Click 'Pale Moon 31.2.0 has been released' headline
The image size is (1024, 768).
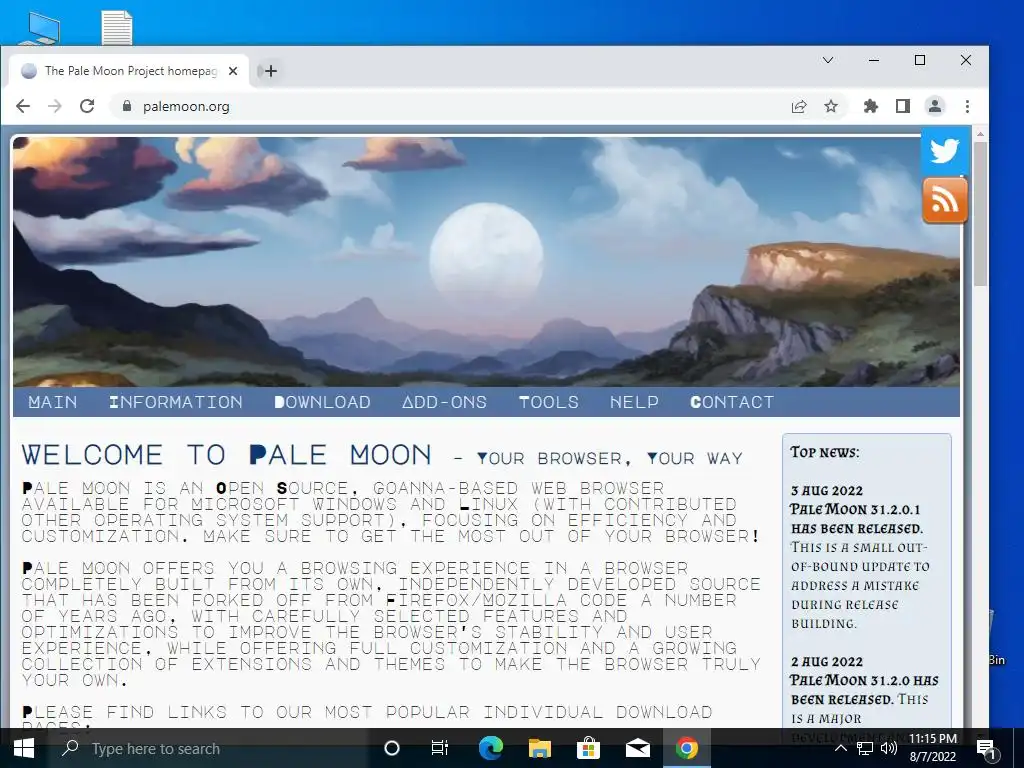coord(864,690)
